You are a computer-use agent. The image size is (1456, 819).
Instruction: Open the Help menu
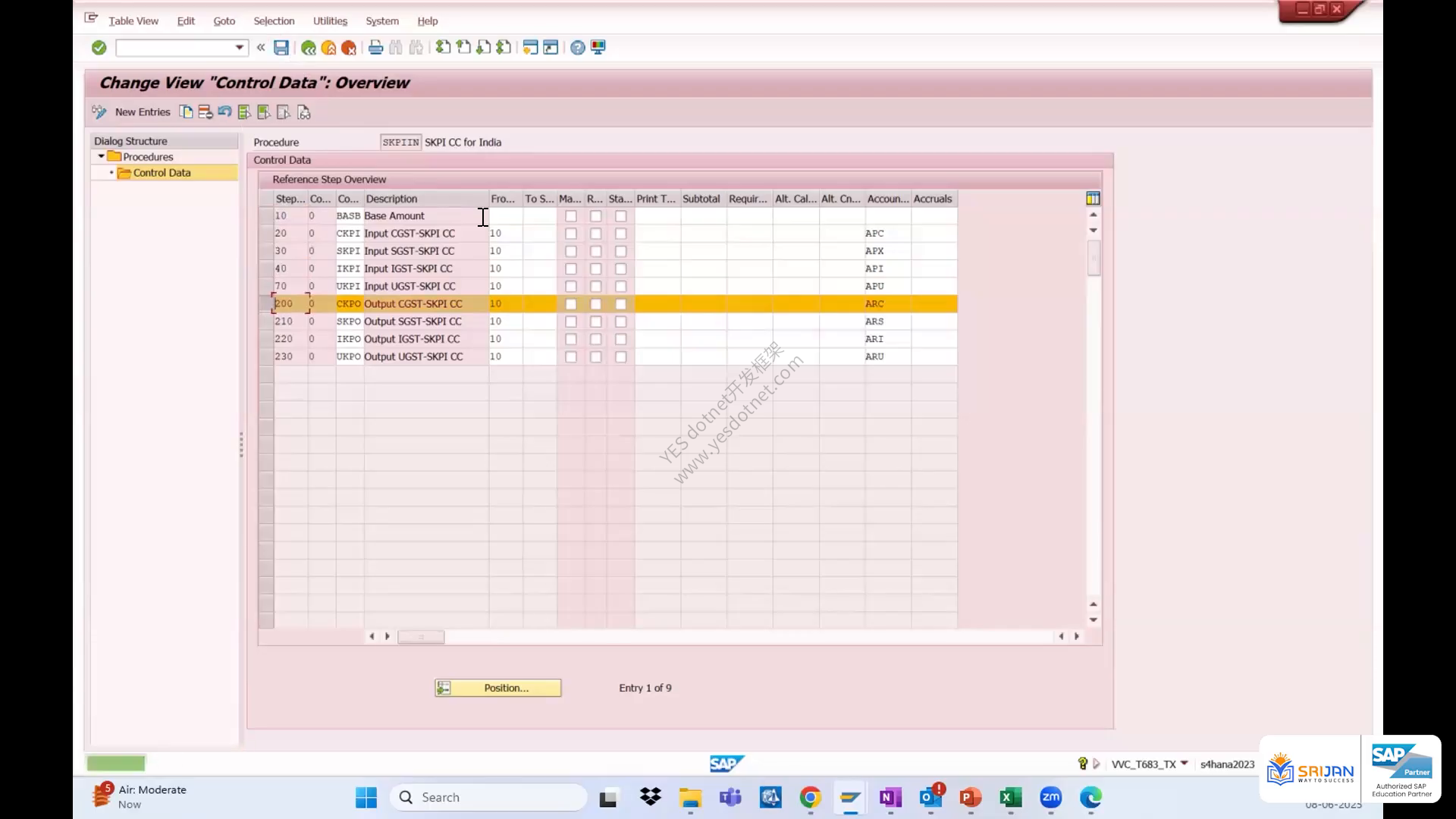point(428,21)
